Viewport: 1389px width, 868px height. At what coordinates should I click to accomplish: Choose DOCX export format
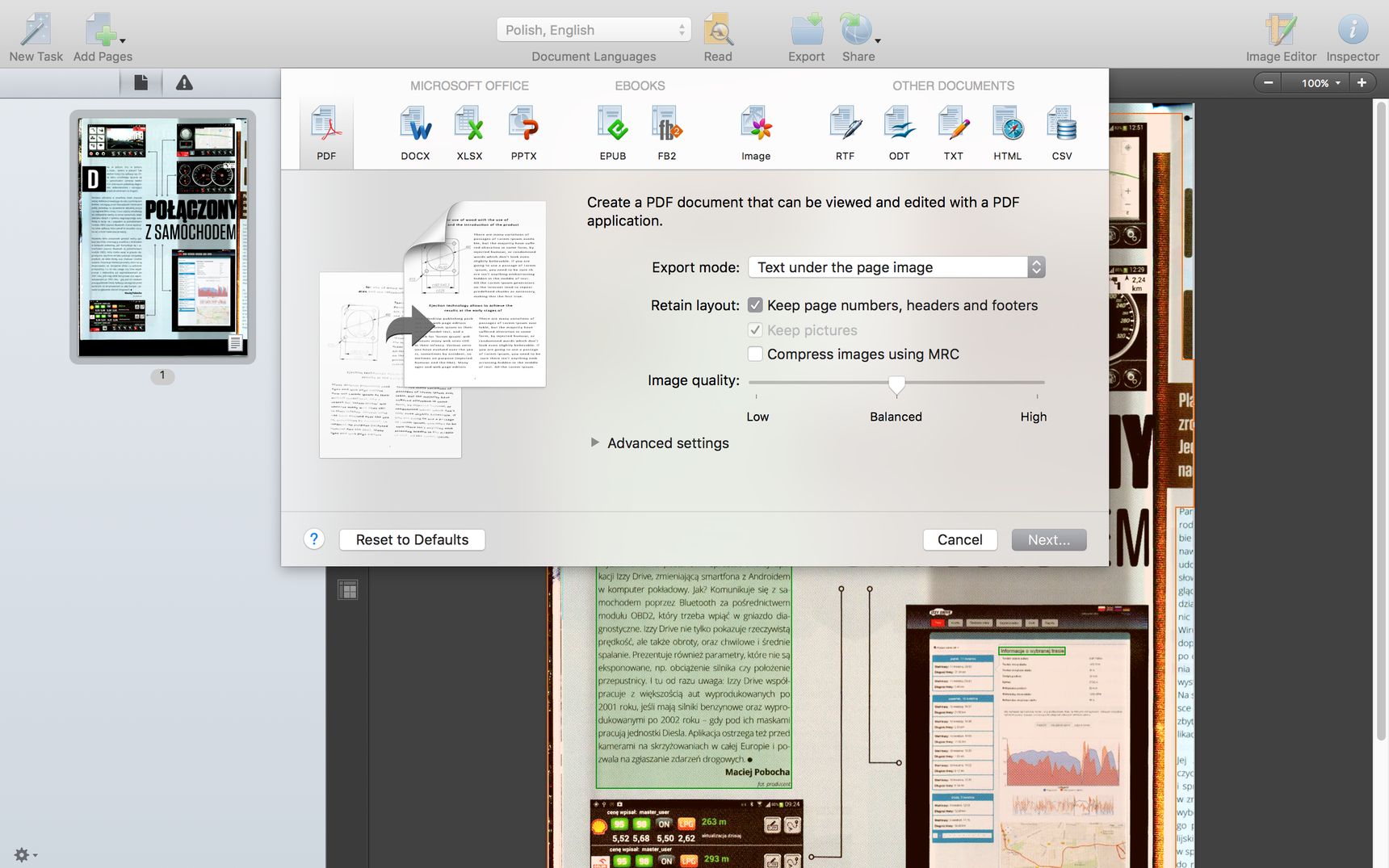point(415,132)
